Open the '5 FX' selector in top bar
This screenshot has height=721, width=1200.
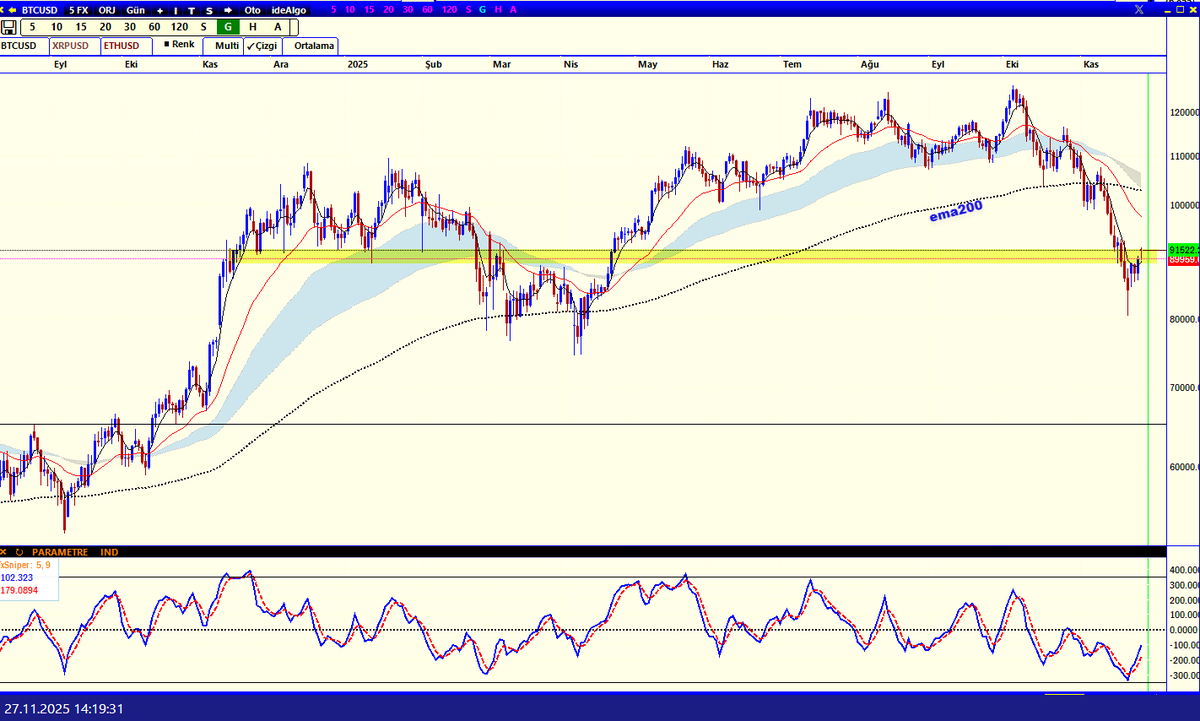[78, 9]
